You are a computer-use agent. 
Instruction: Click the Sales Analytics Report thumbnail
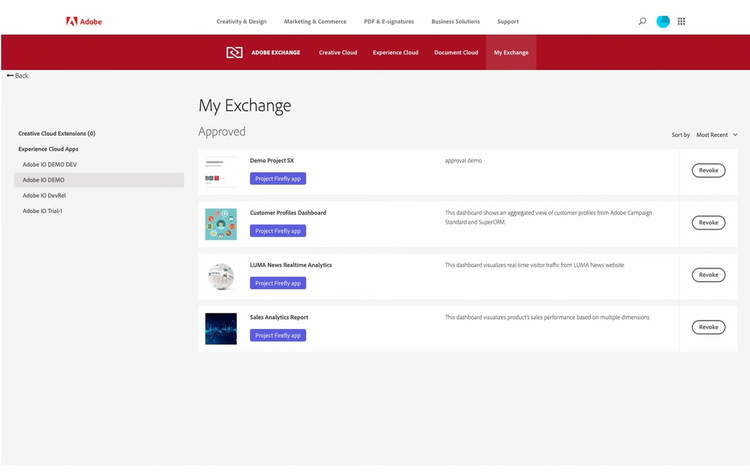221,328
